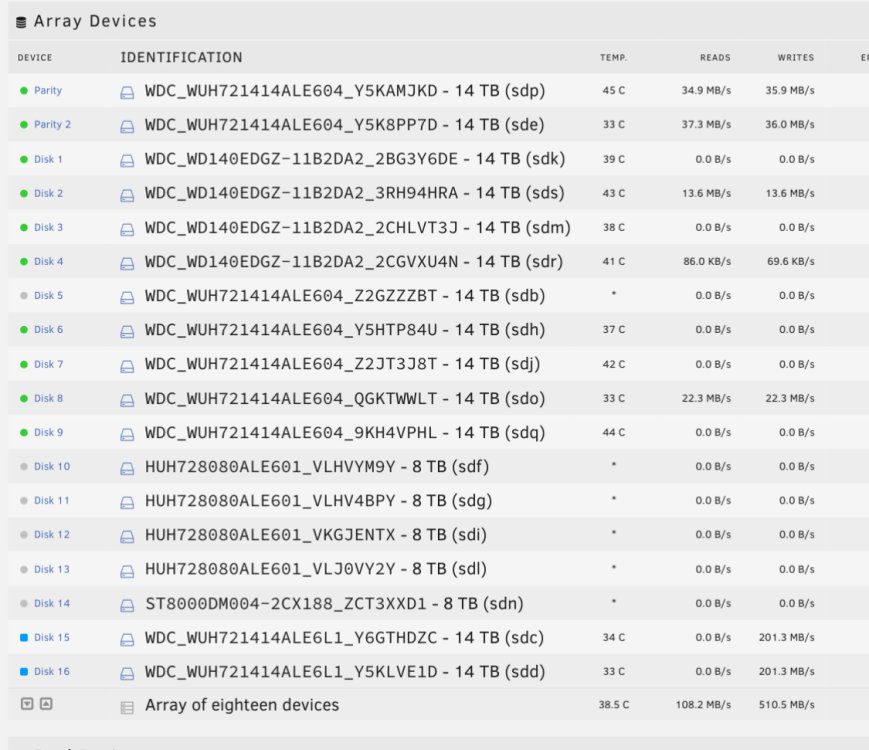
Task: Open the Disk 1 device link
Action: point(48,159)
